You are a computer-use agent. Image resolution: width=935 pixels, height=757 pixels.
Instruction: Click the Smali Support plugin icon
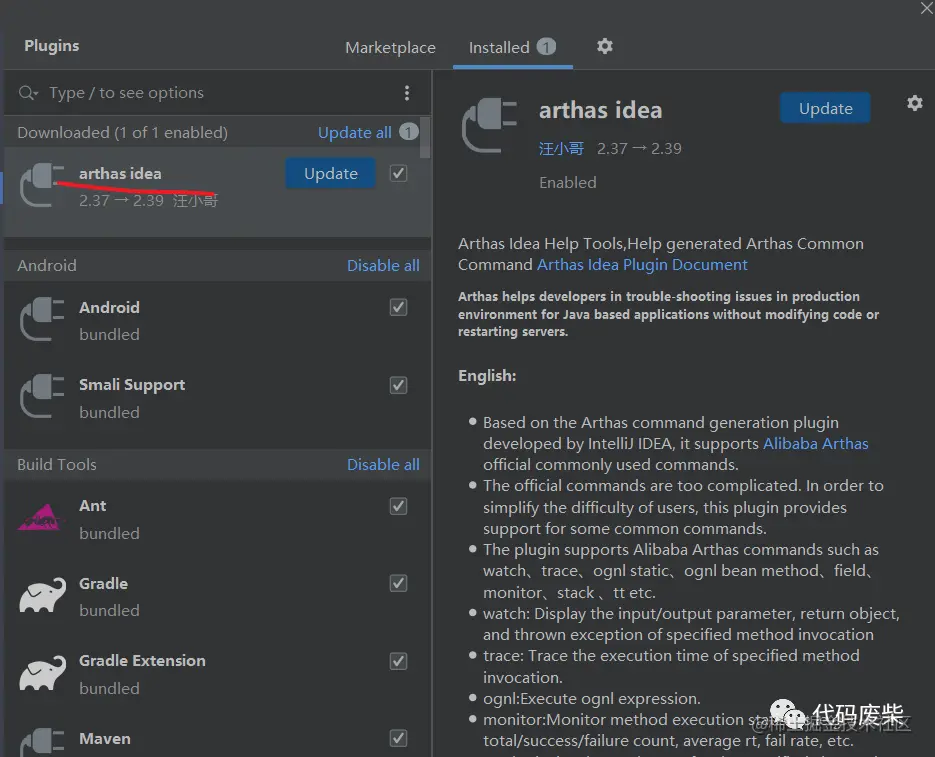pos(42,397)
